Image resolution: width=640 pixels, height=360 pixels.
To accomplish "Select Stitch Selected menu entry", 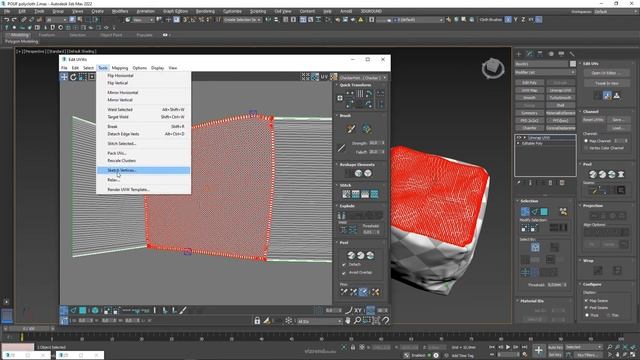I will point(143,143).
